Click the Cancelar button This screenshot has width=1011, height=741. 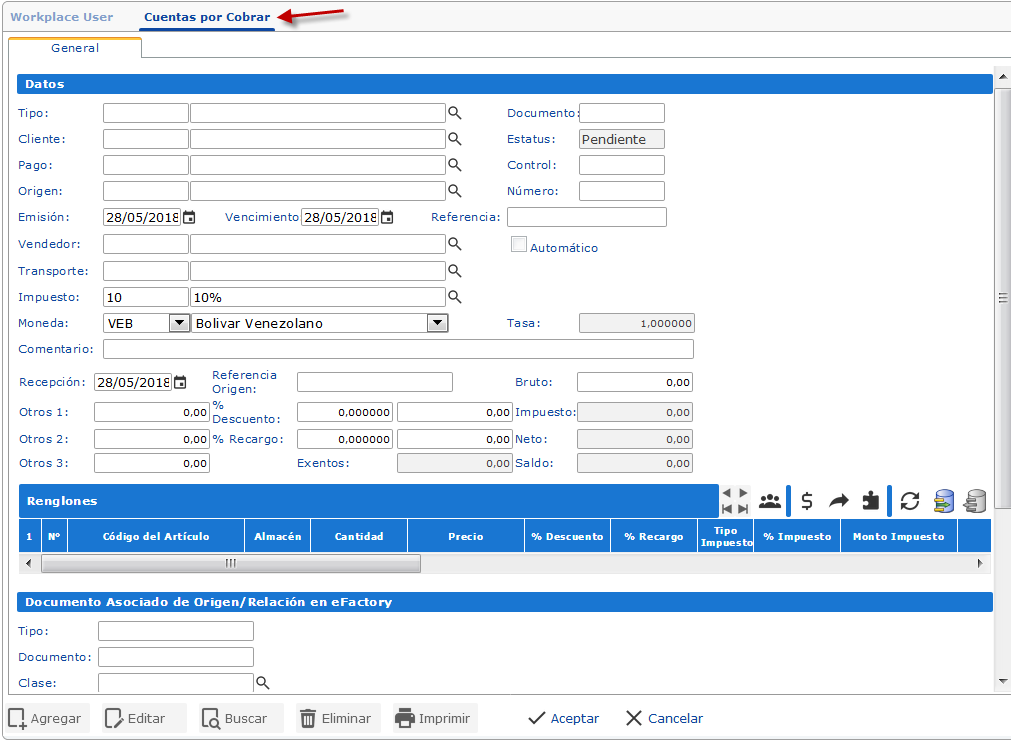click(x=664, y=718)
